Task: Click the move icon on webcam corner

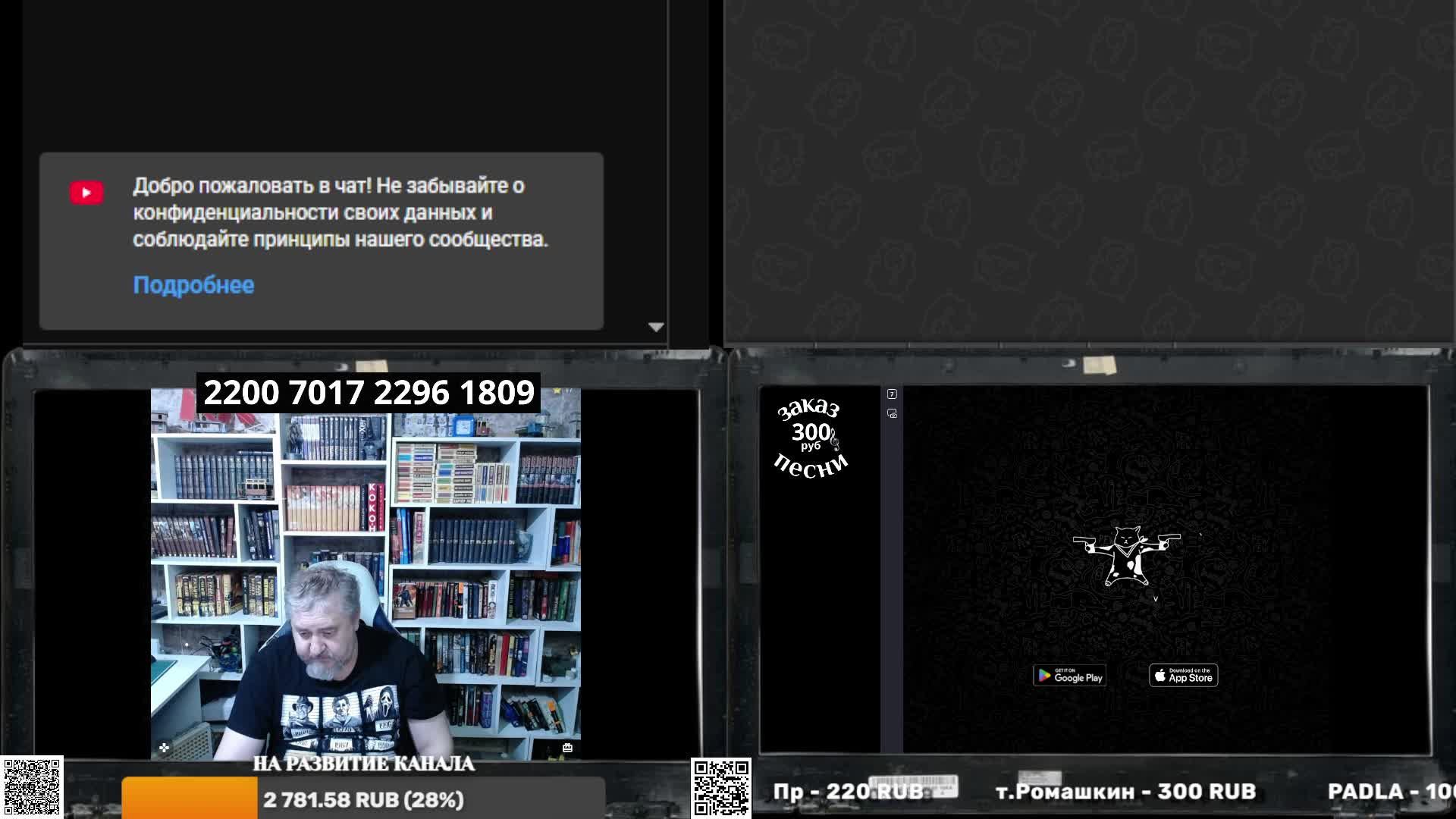Action: (x=164, y=748)
